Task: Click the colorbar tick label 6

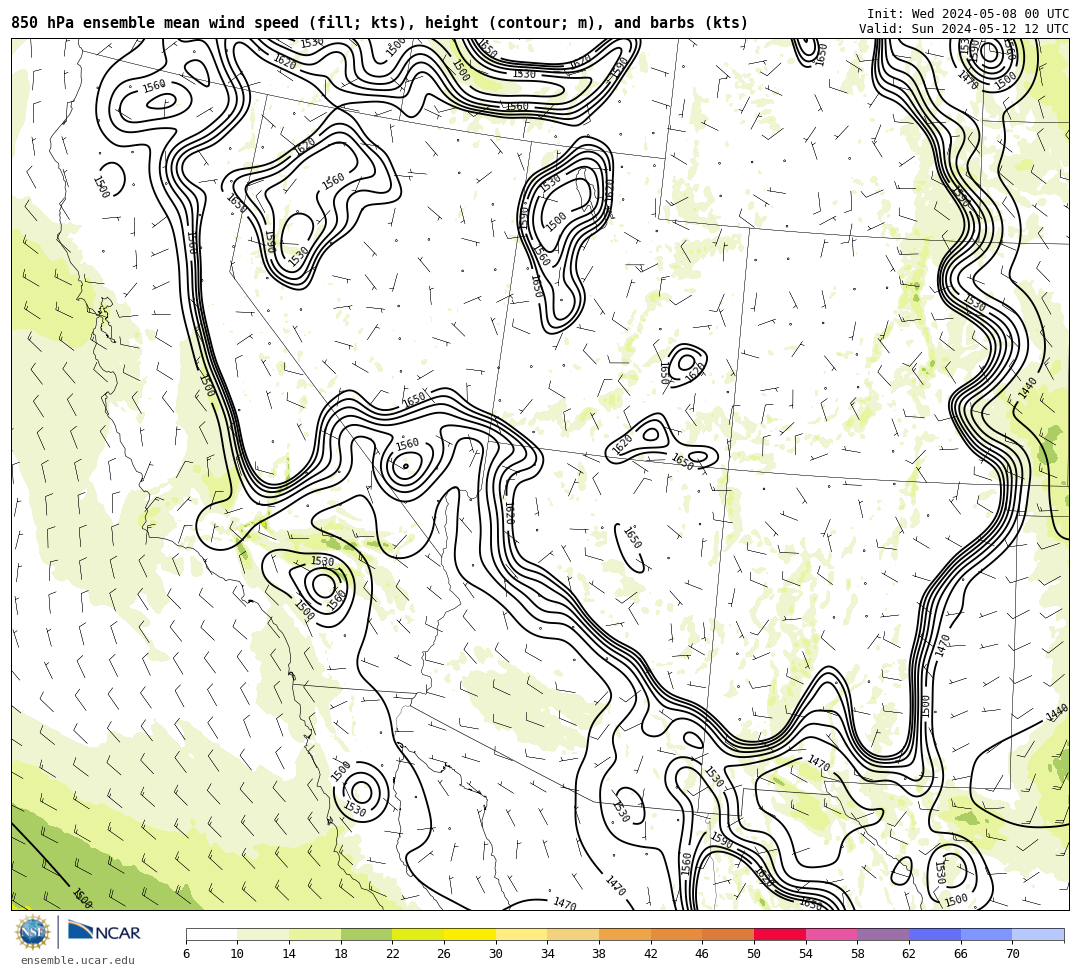Action: (x=186, y=954)
